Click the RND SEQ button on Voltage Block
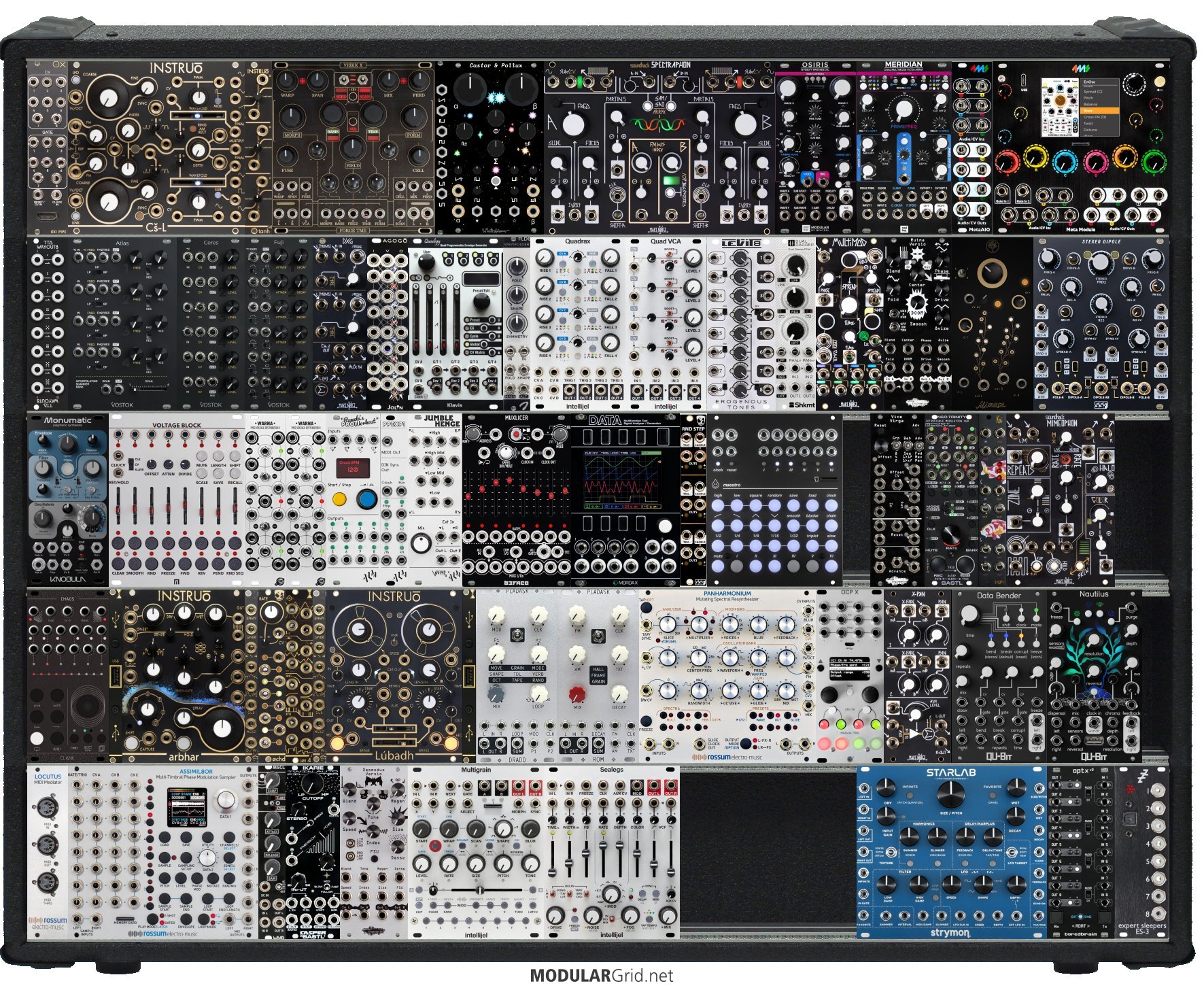 (235, 565)
